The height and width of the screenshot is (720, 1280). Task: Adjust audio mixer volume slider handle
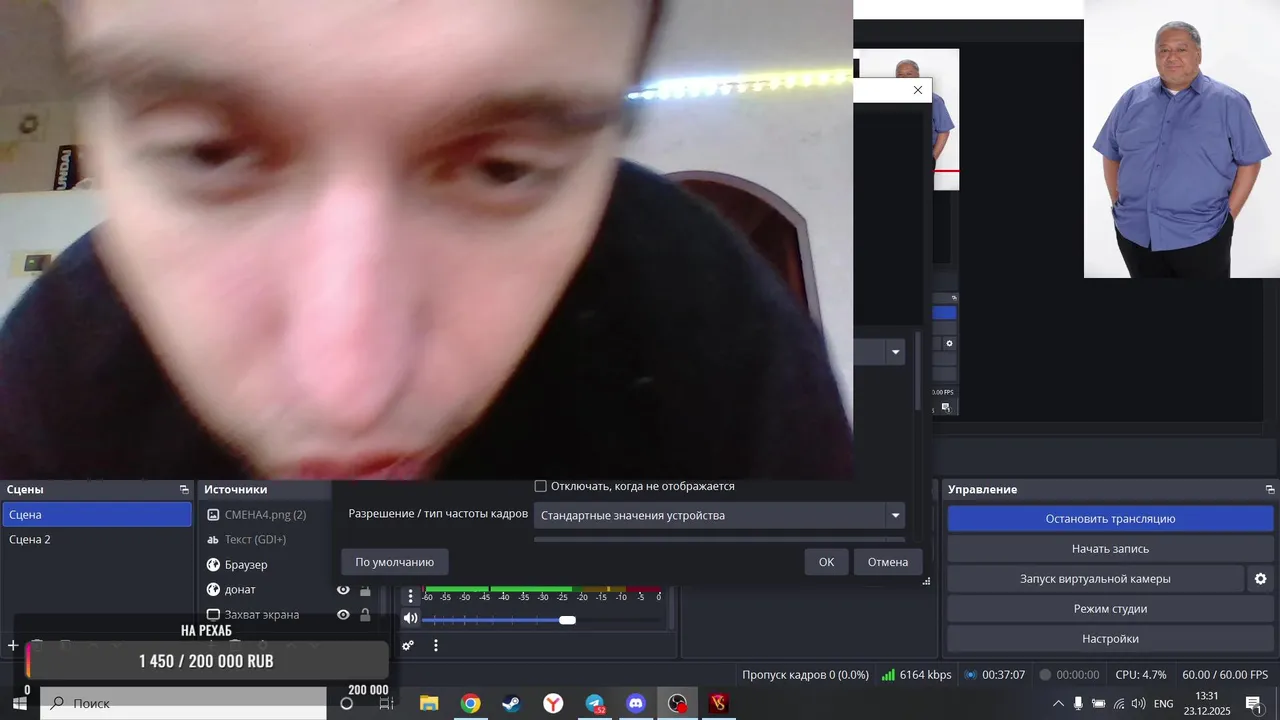pos(567,620)
